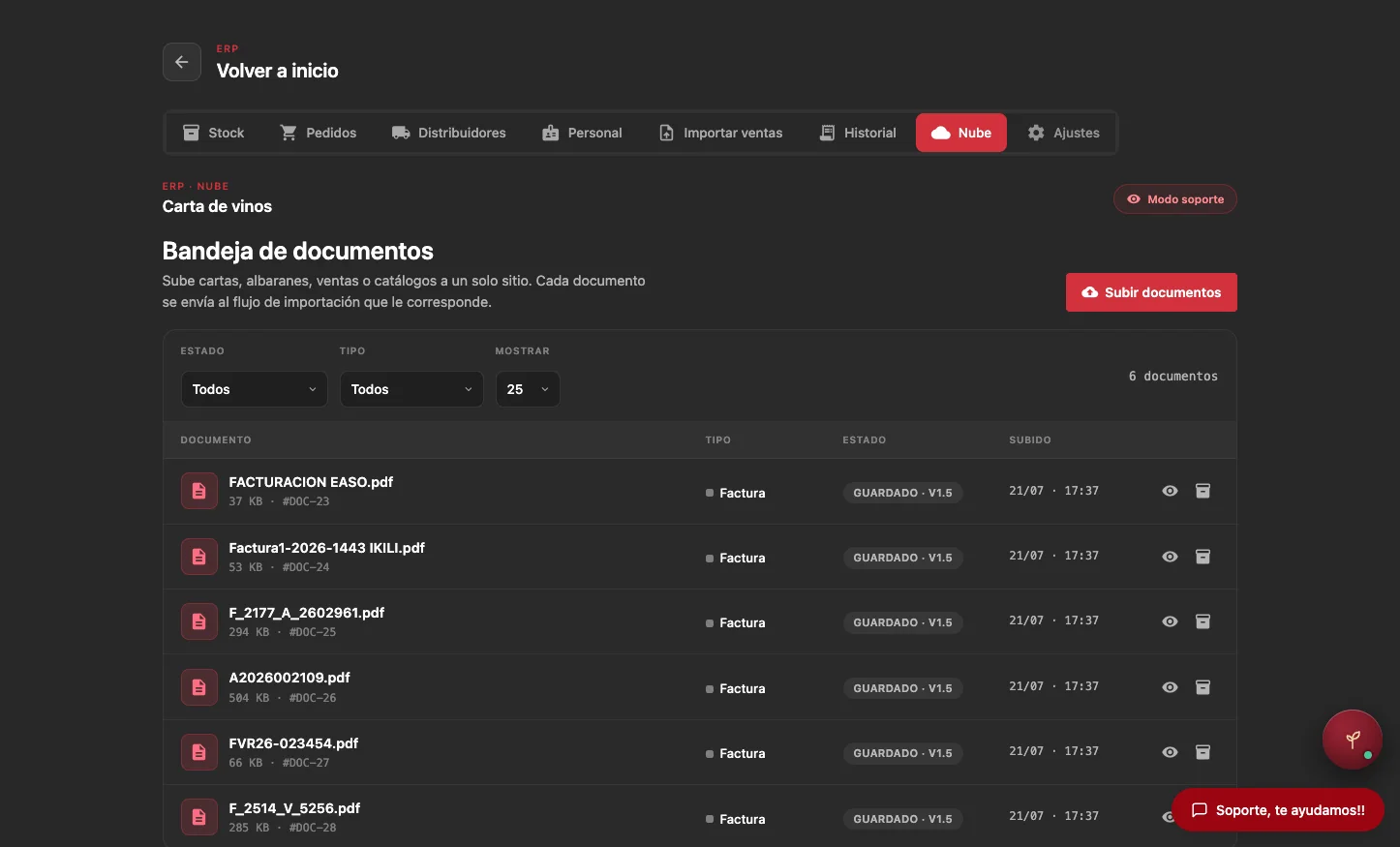Open the Ajustes tab
The width and height of the screenshot is (1400, 847).
[1064, 133]
